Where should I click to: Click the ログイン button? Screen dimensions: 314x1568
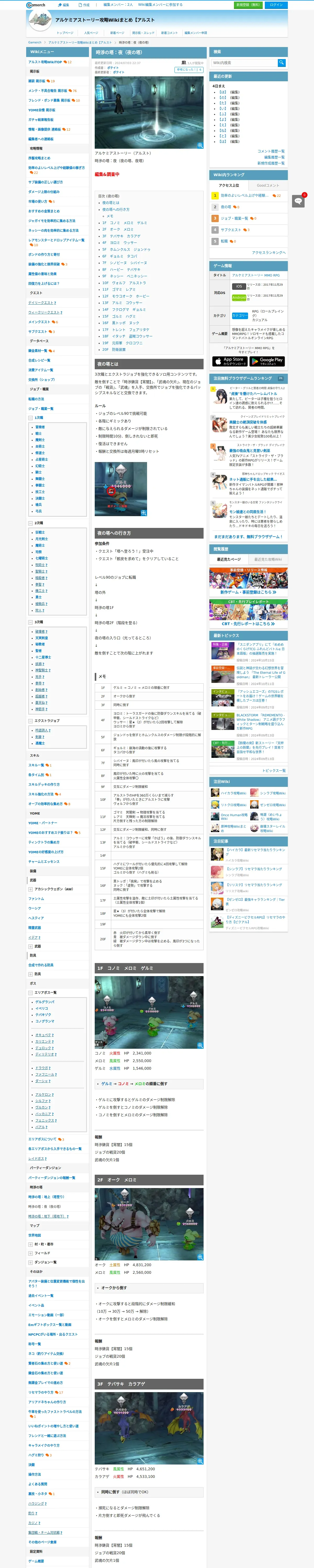(x=276, y=5)
